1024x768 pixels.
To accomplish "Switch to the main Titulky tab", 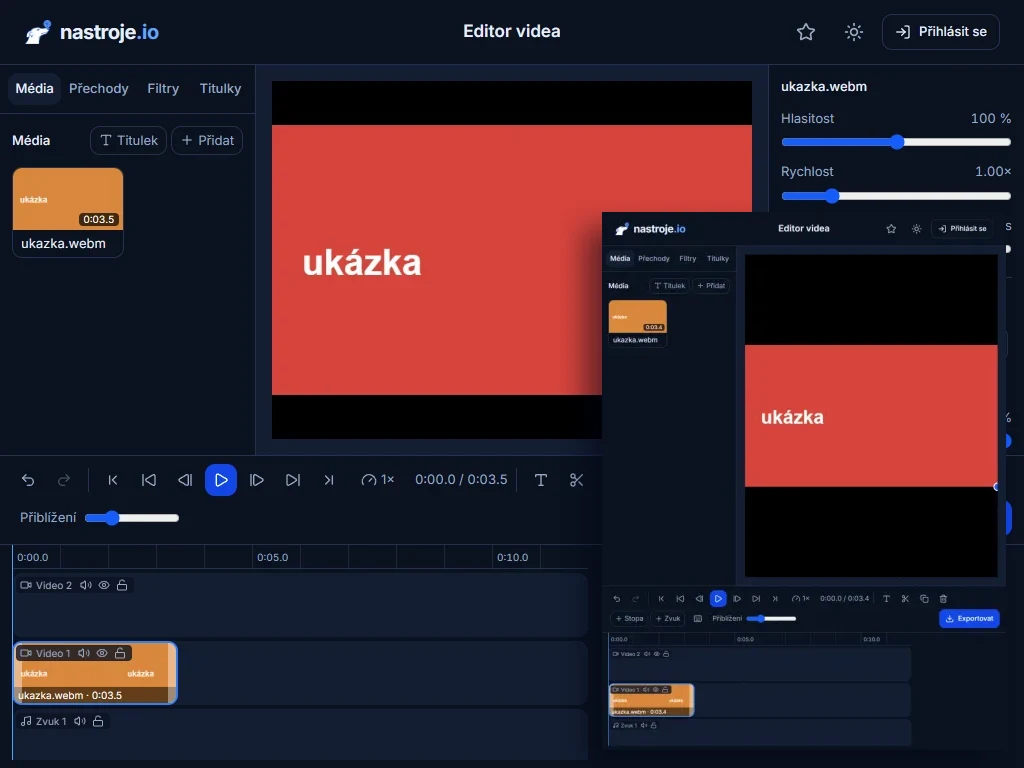I will coord(220,88).
